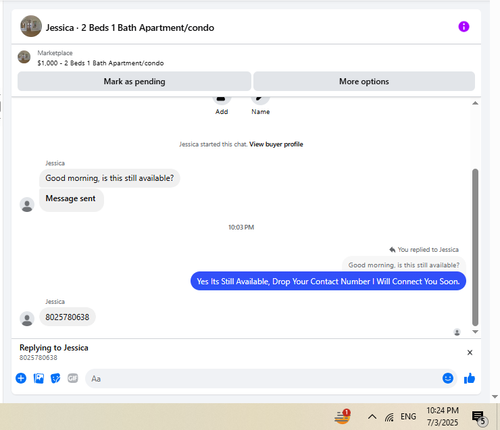This screenshot has height=430, width=500.
Task: Open More options for listing
Action: (x=364, y=81)
